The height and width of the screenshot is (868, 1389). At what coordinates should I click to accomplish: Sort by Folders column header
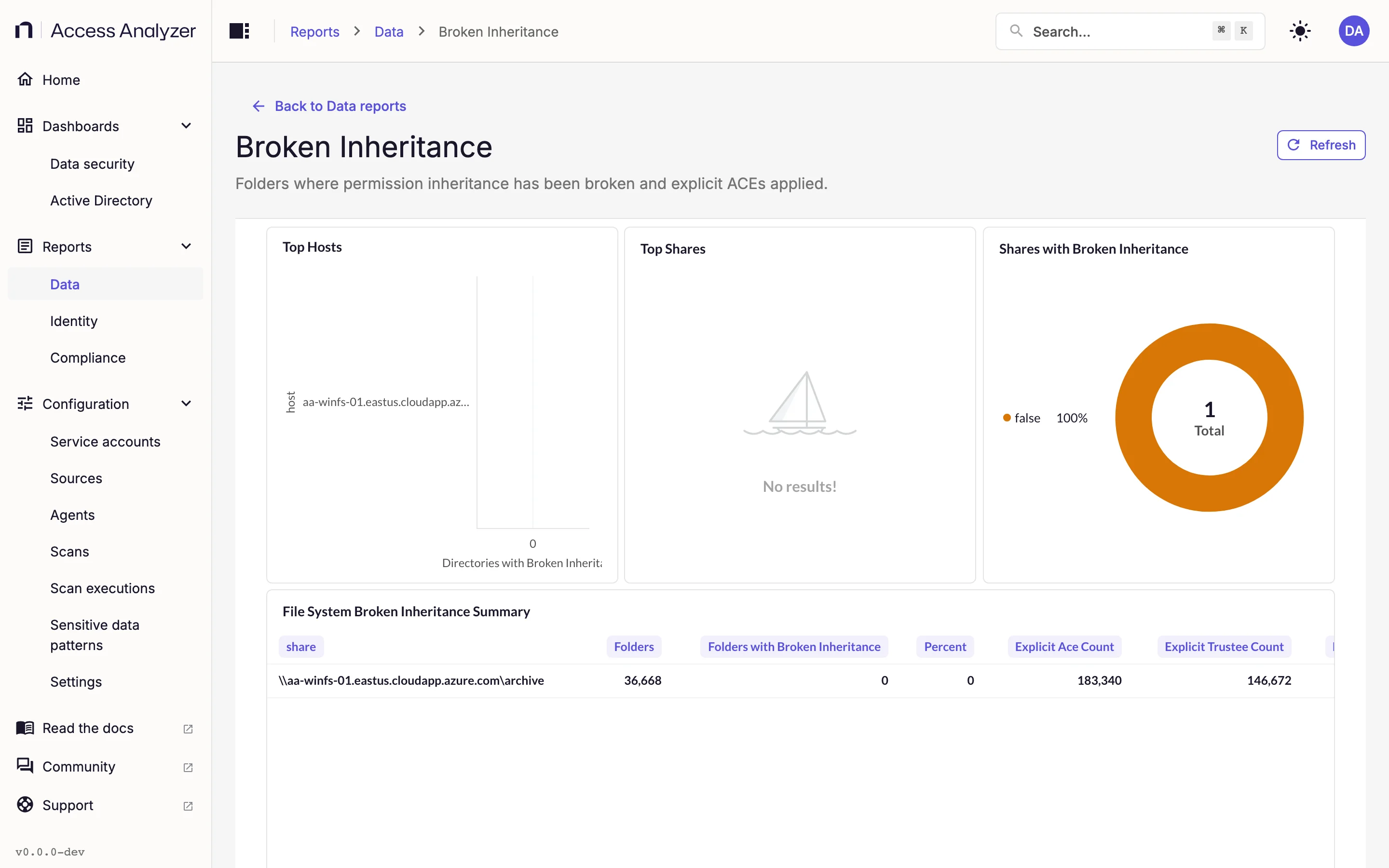(x=634, y=646)
